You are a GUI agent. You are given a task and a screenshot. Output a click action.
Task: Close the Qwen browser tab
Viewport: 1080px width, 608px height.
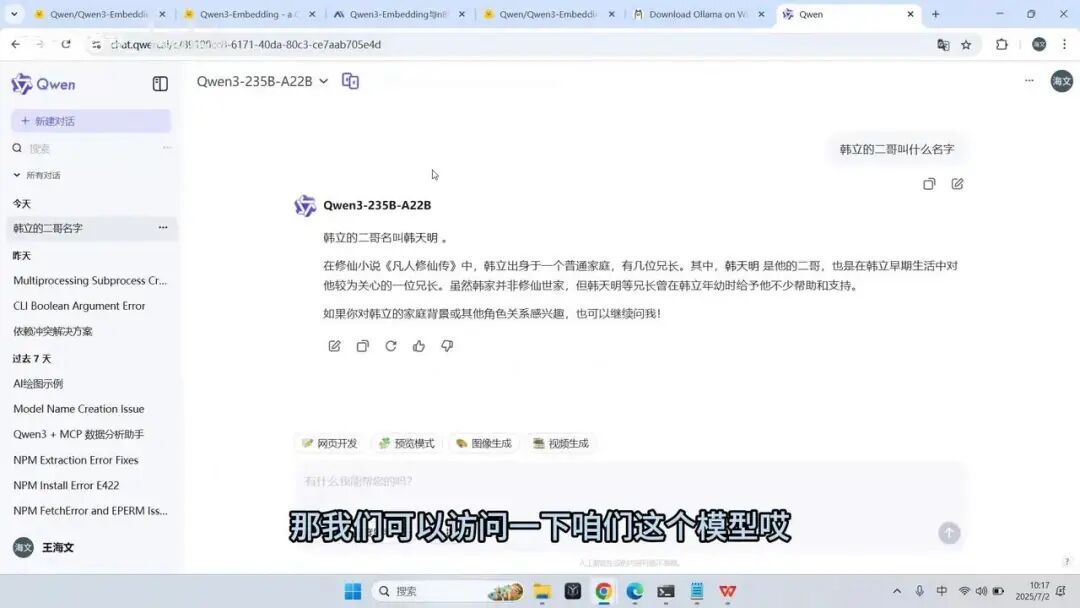[910, 14]
